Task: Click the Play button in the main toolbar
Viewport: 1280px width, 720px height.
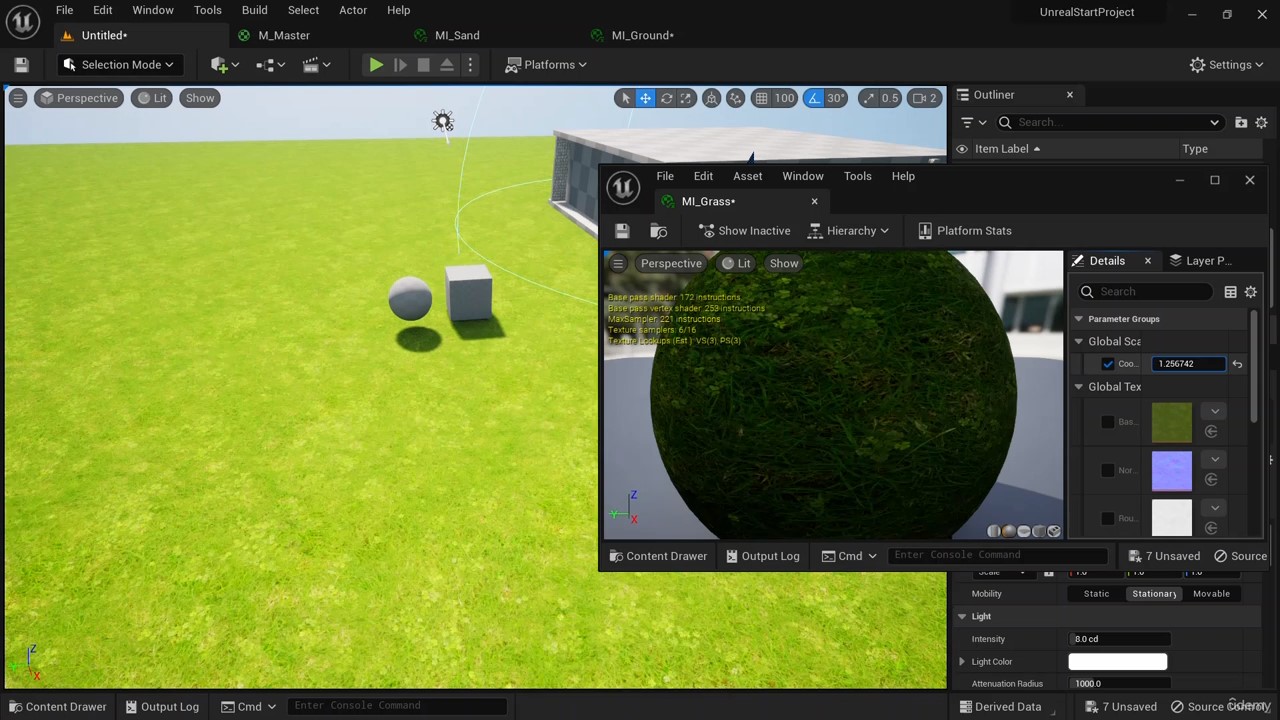Action: pos(376,65)
